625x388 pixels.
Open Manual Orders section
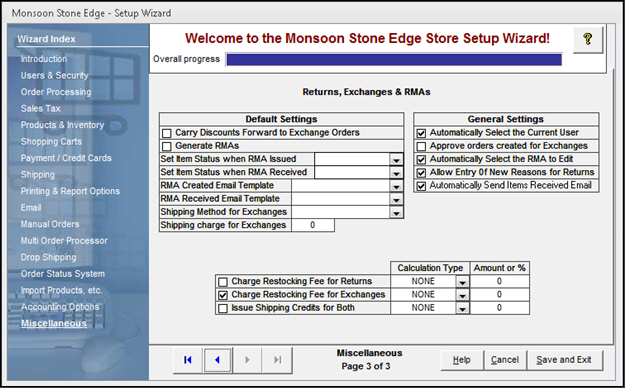pyautogui.click(x=50, y=224)
